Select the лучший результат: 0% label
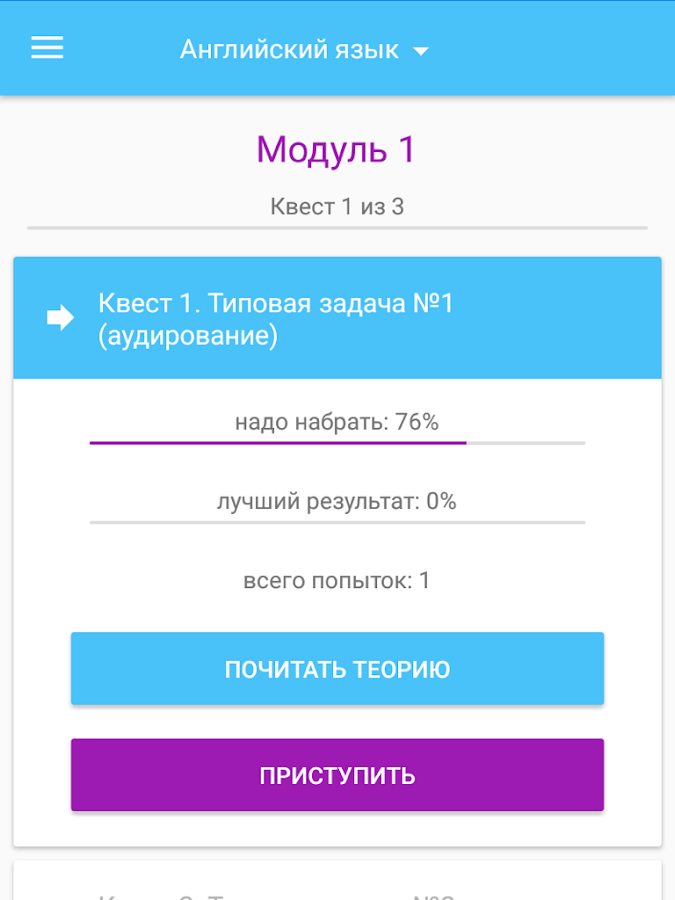This screenshot has height=900, width=675. click(337, 502)
